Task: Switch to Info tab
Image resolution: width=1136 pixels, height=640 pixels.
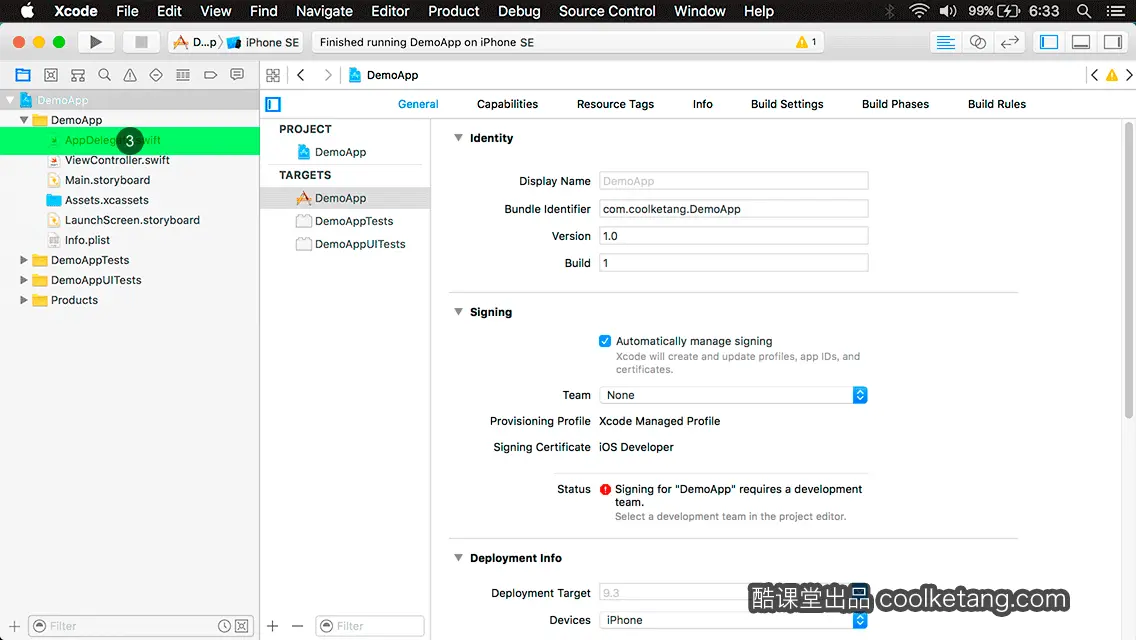Action: 703,104
